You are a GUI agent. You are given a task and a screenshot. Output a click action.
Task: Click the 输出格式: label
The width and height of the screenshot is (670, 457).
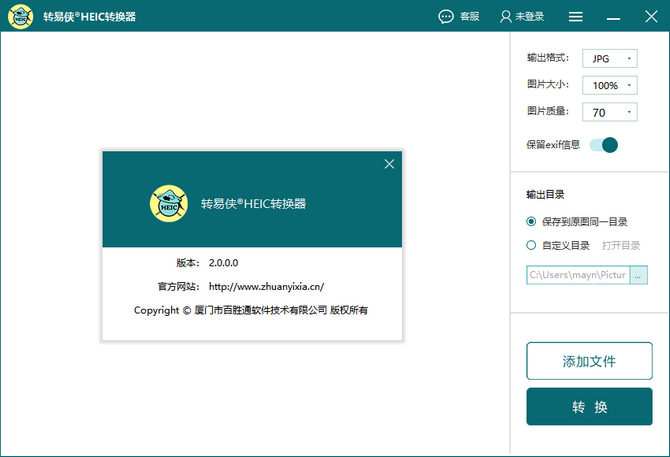click(x=548, y=58)
